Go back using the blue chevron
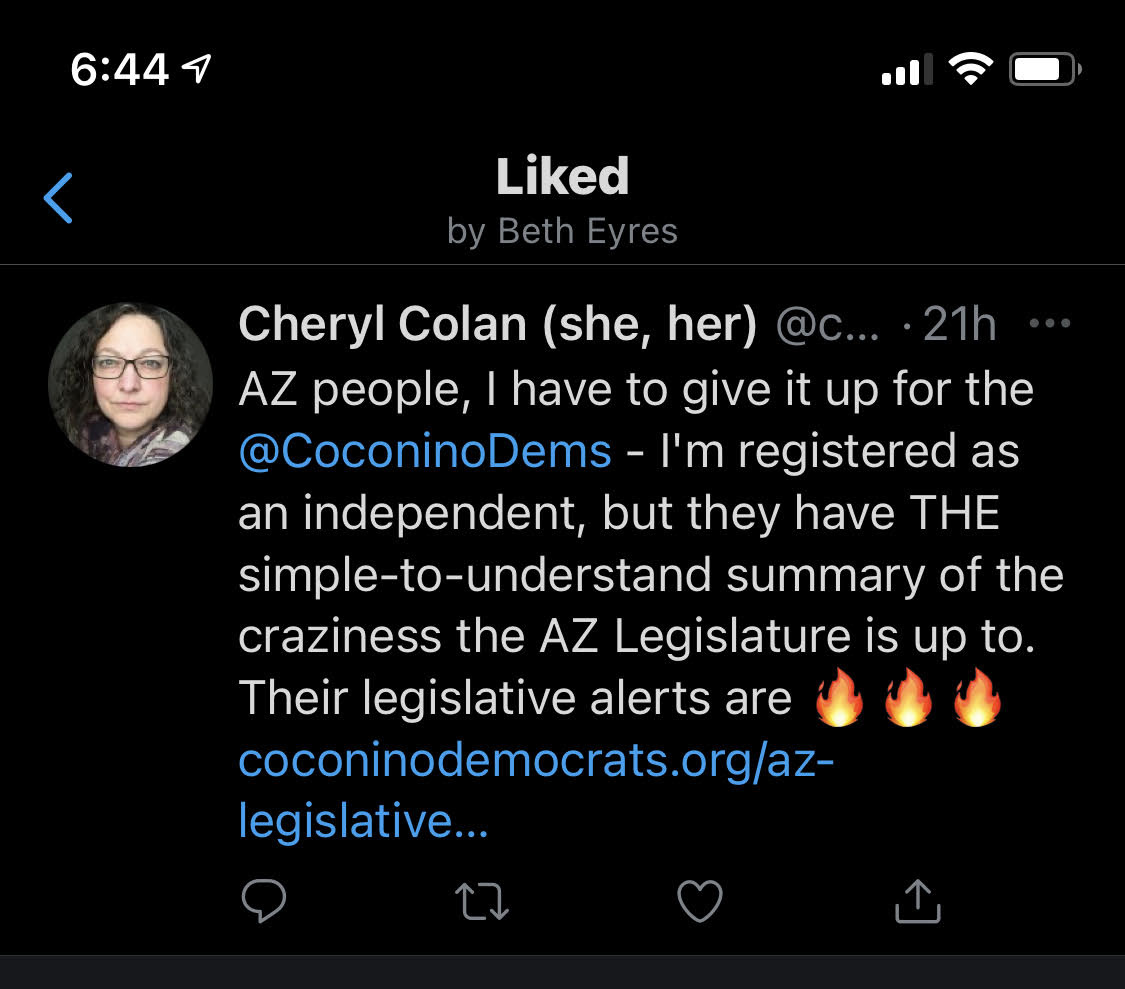Viewport: 1125px width, 989px height. point(59,197)
